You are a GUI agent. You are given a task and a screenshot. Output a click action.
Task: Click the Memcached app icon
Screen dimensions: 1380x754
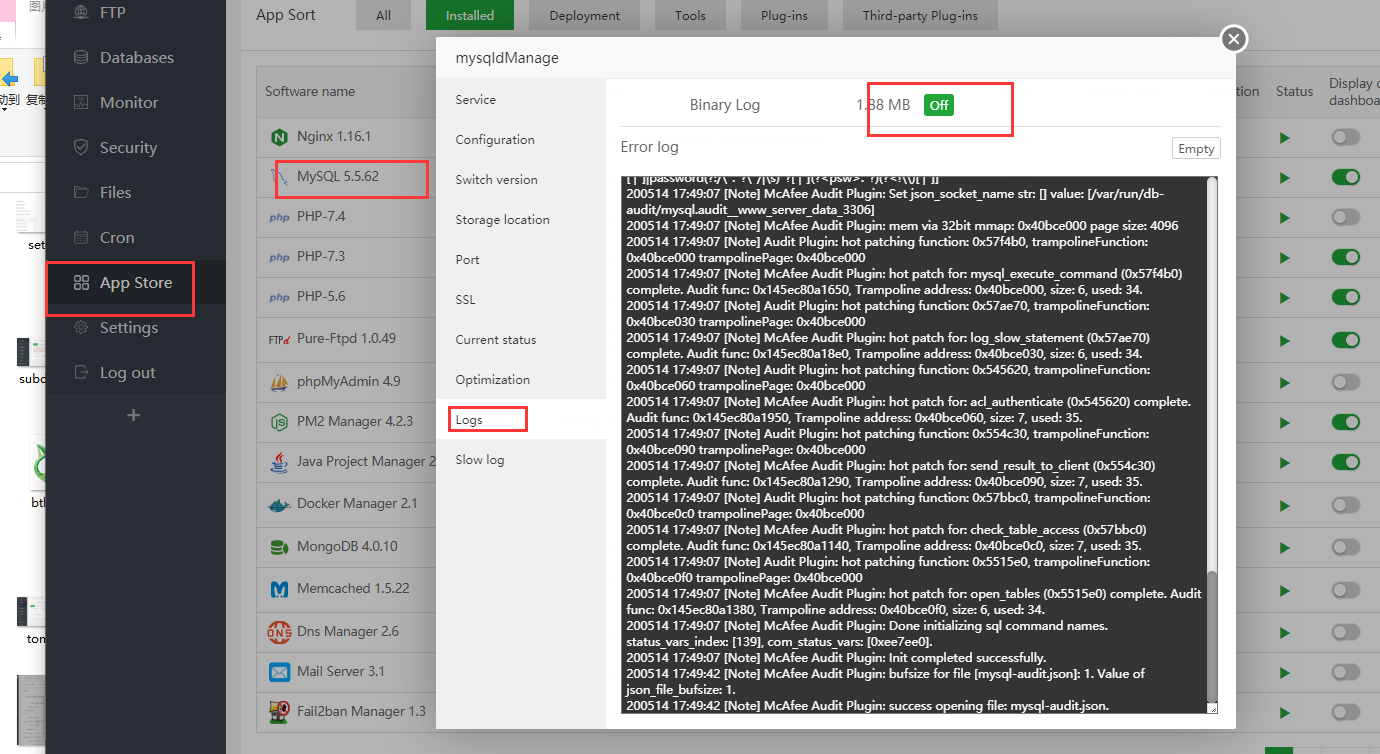279,589
